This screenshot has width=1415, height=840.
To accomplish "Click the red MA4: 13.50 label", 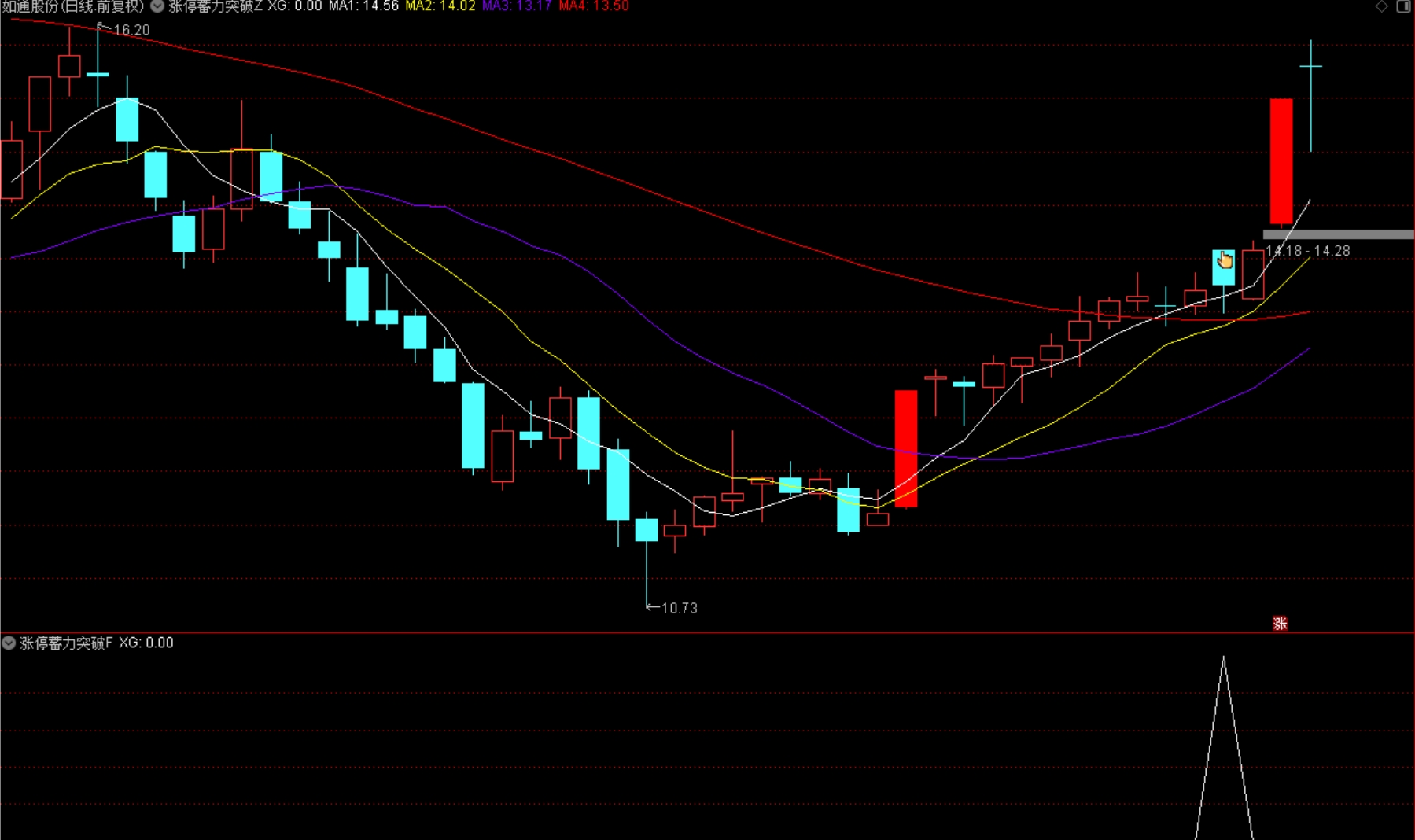I will (594, 6).
